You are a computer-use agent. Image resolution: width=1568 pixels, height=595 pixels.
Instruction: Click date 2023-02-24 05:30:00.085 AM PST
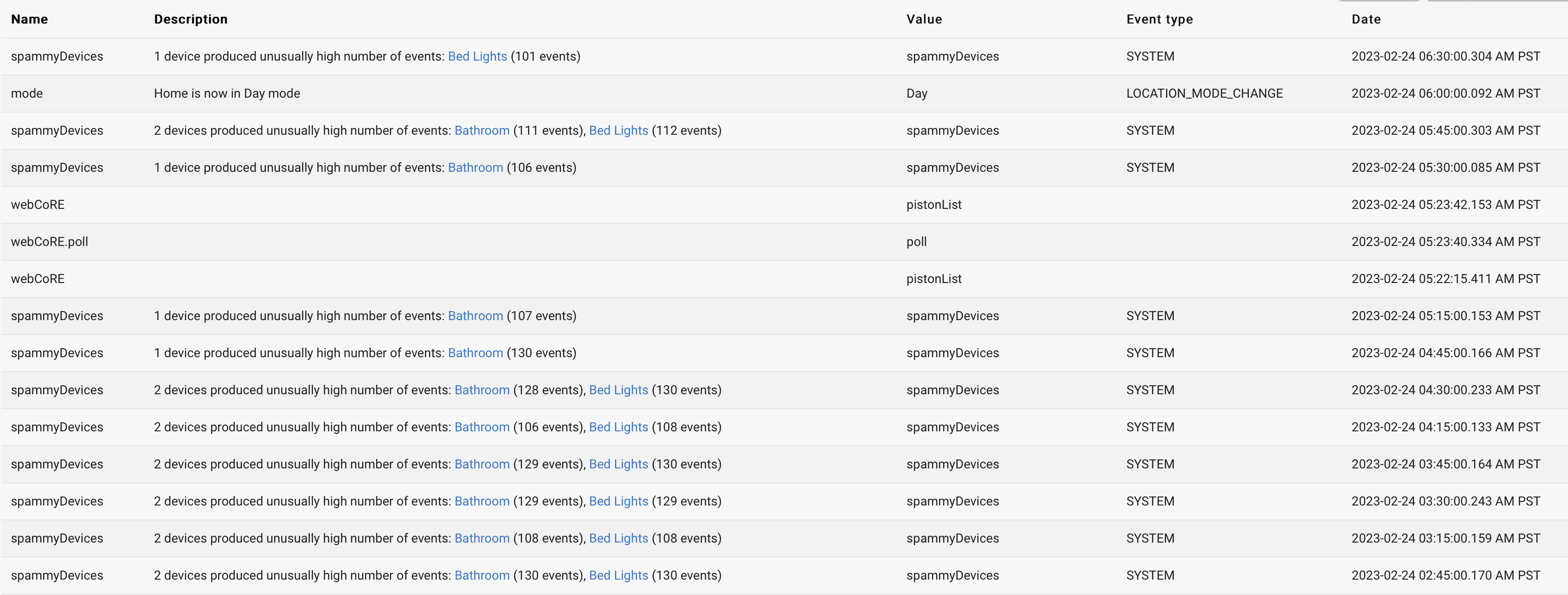click(x=1445, y=168)
